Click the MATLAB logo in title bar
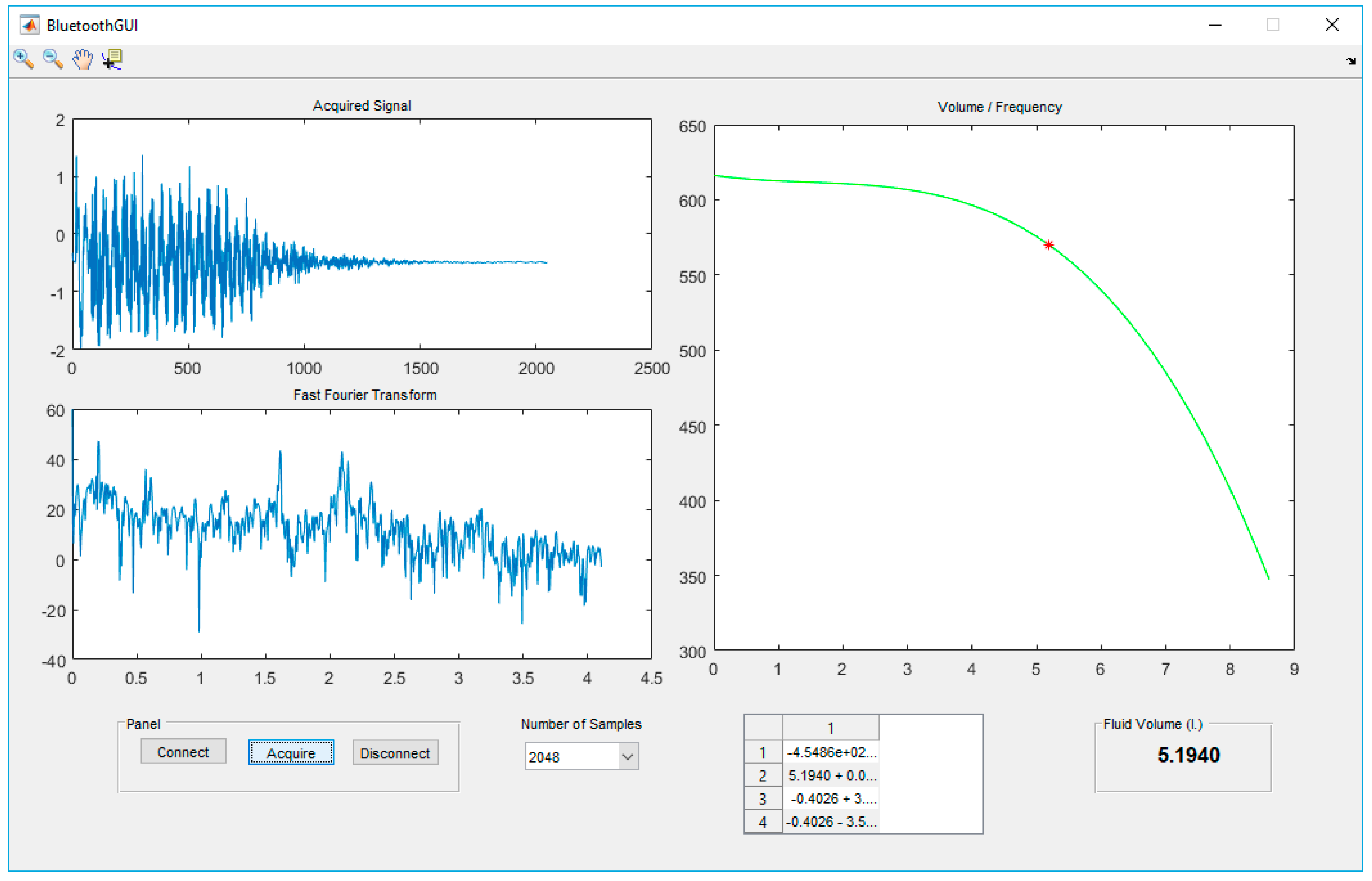This screenshot has width=1372, height=881. pos(30,25)
